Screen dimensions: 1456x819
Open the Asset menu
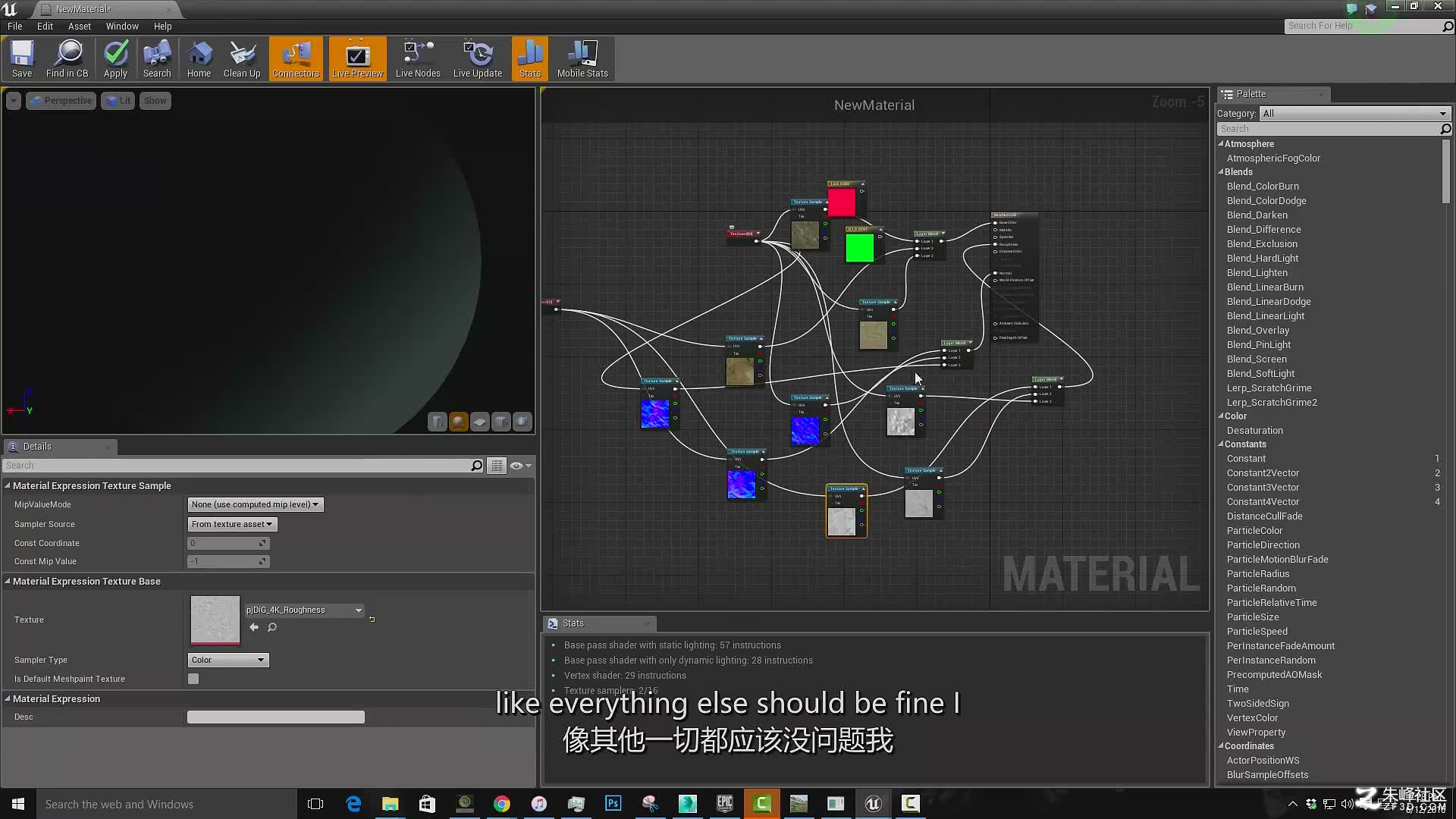click(80, 26)
